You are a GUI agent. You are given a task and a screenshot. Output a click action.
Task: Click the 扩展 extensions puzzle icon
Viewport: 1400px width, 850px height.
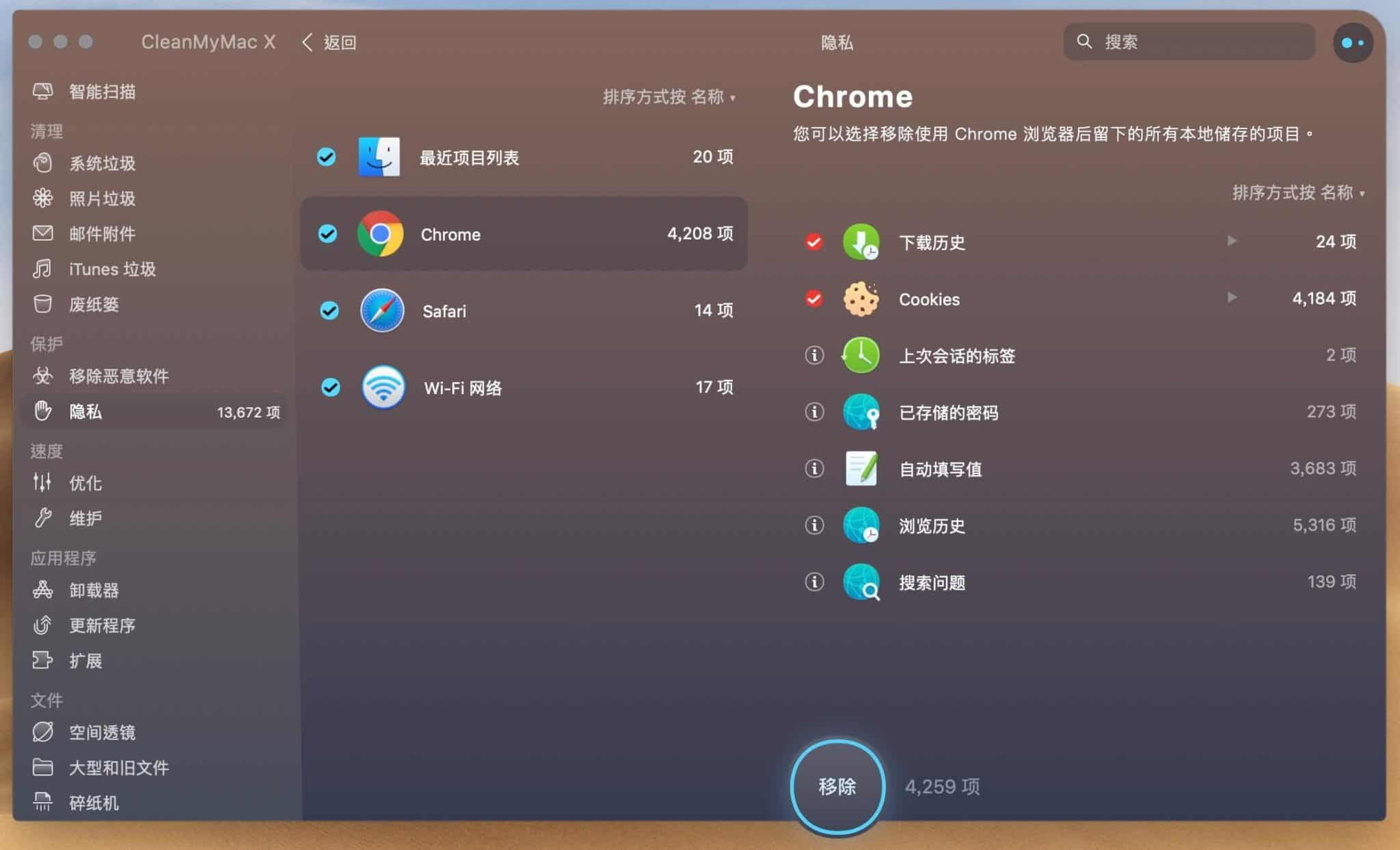[43, 660]
